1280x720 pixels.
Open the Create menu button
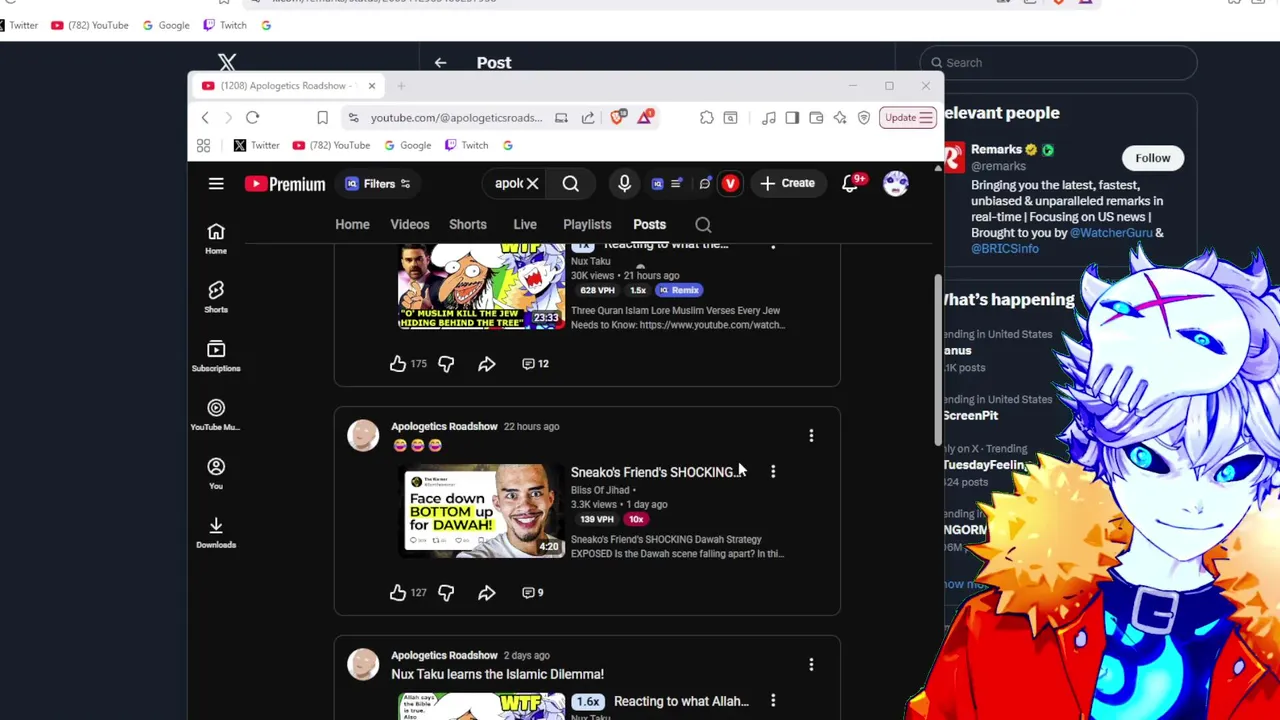(787, 184)
